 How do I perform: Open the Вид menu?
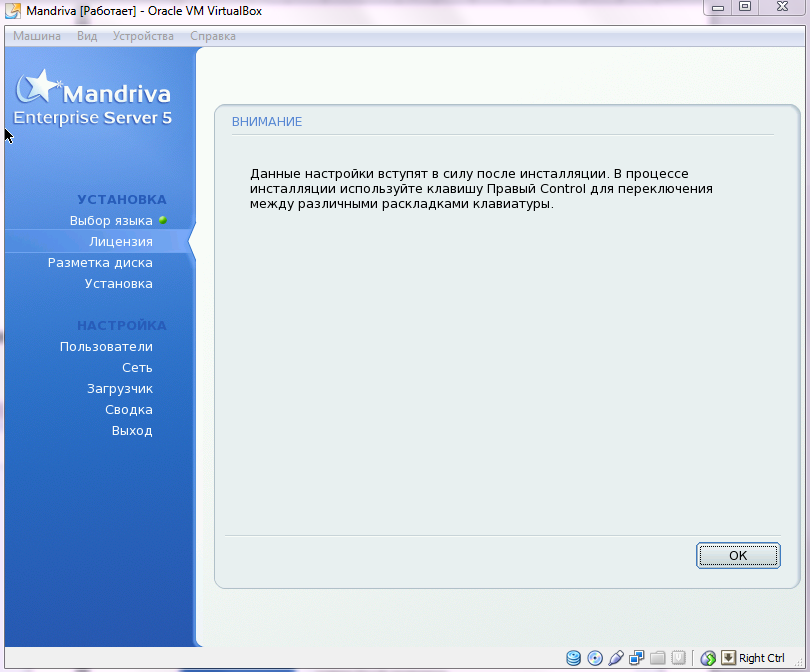(87, 36)
